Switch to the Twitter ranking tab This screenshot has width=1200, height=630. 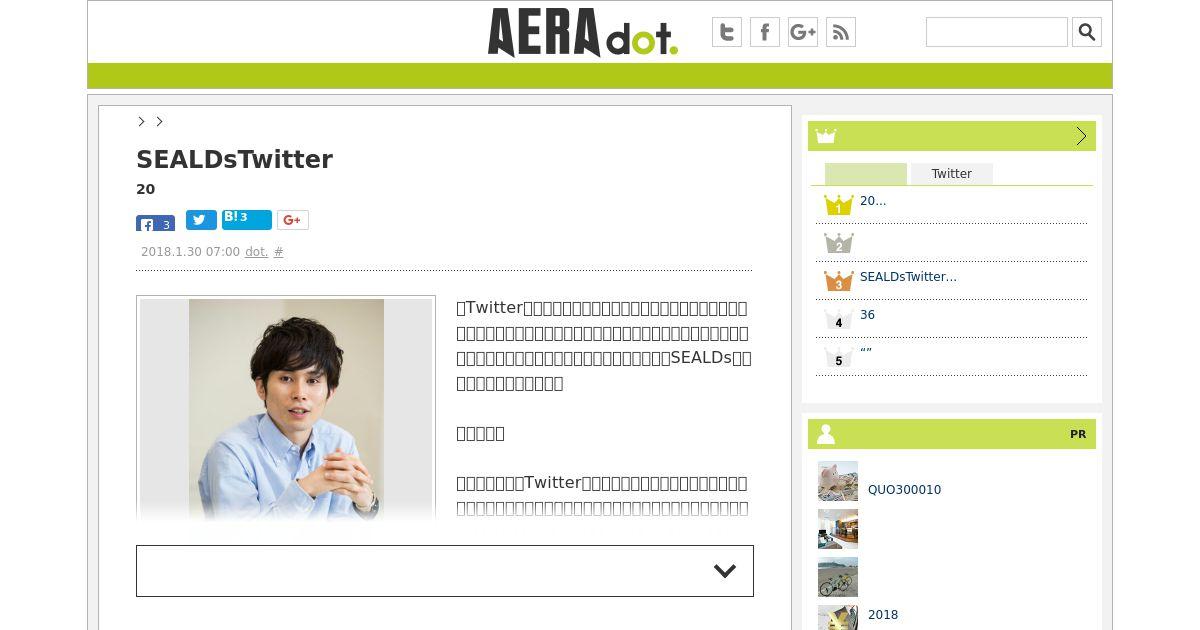952,174
